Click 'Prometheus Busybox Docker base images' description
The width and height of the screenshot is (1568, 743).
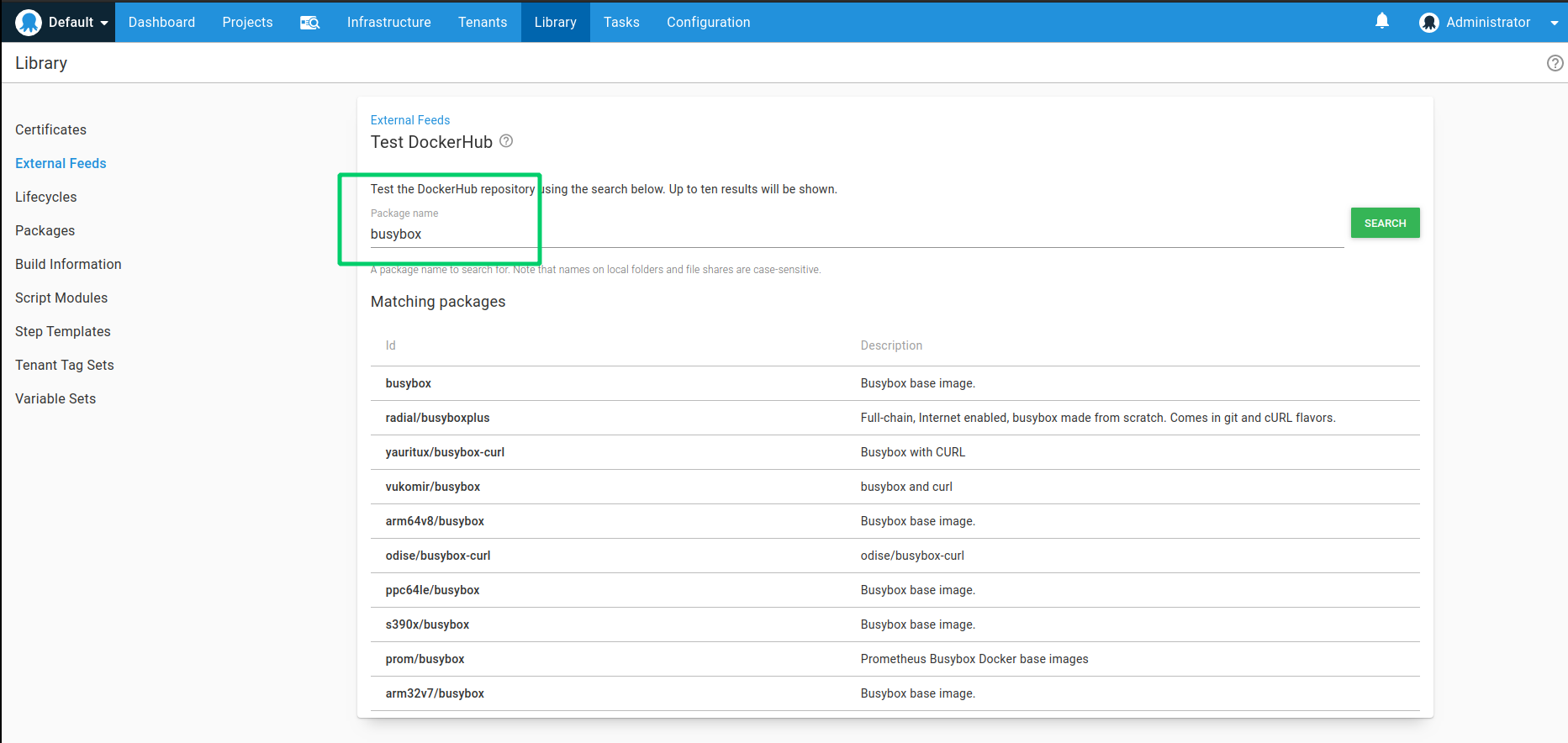[x=974, y=659]
